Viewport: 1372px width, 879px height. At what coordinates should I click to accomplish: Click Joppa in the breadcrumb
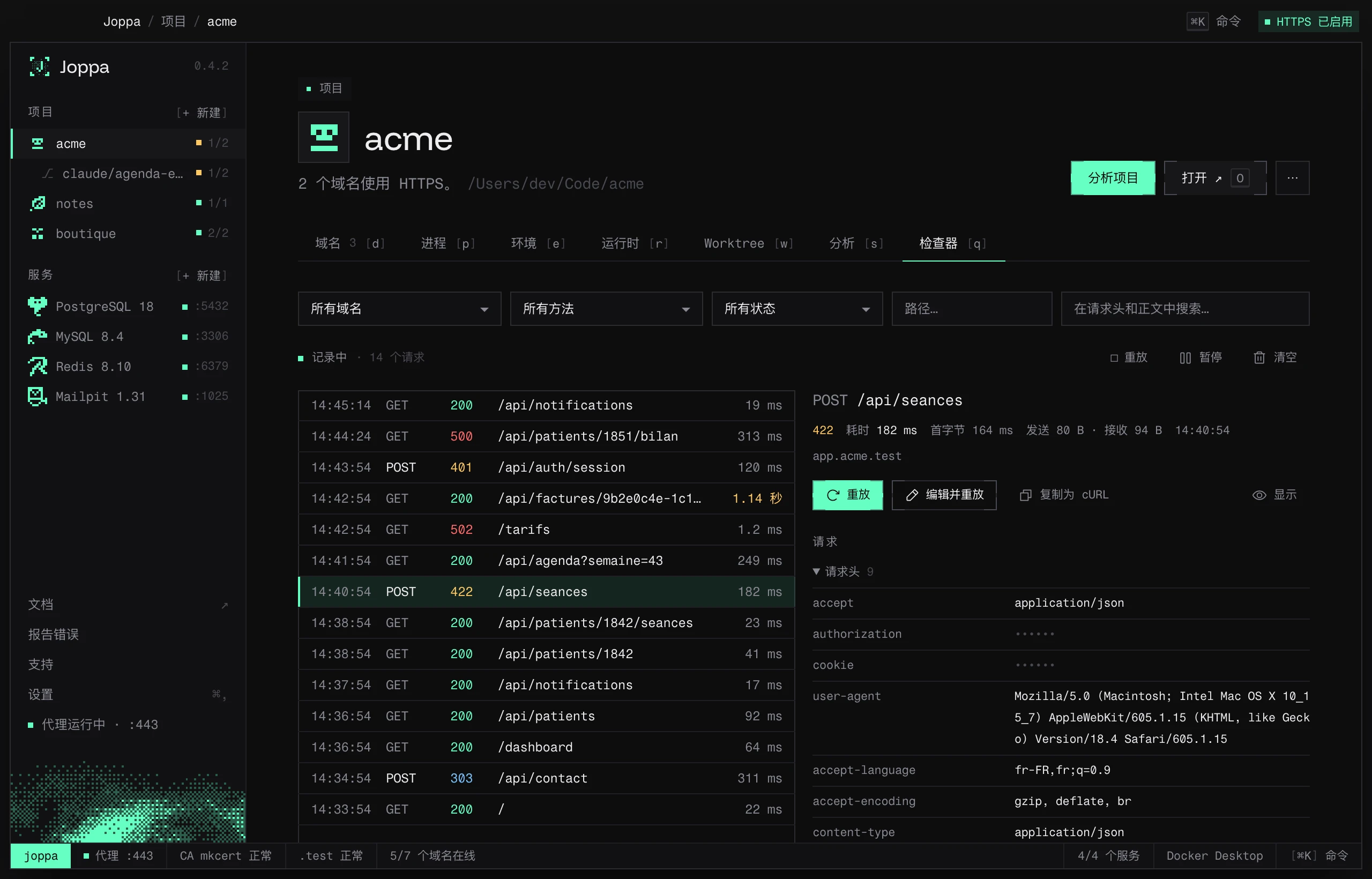click(x=122, y=21)
